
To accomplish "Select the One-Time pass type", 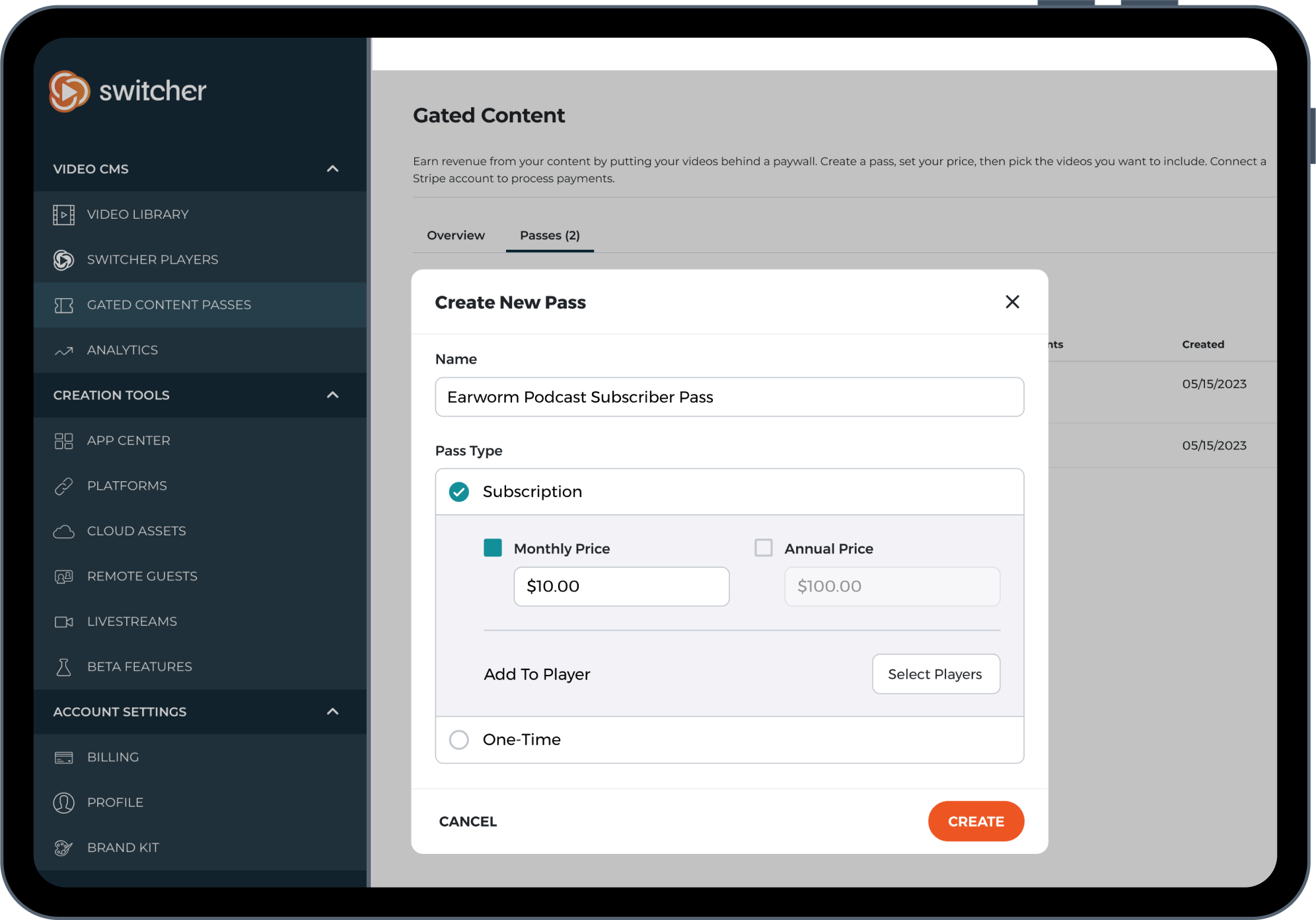I will click(459, 740).
